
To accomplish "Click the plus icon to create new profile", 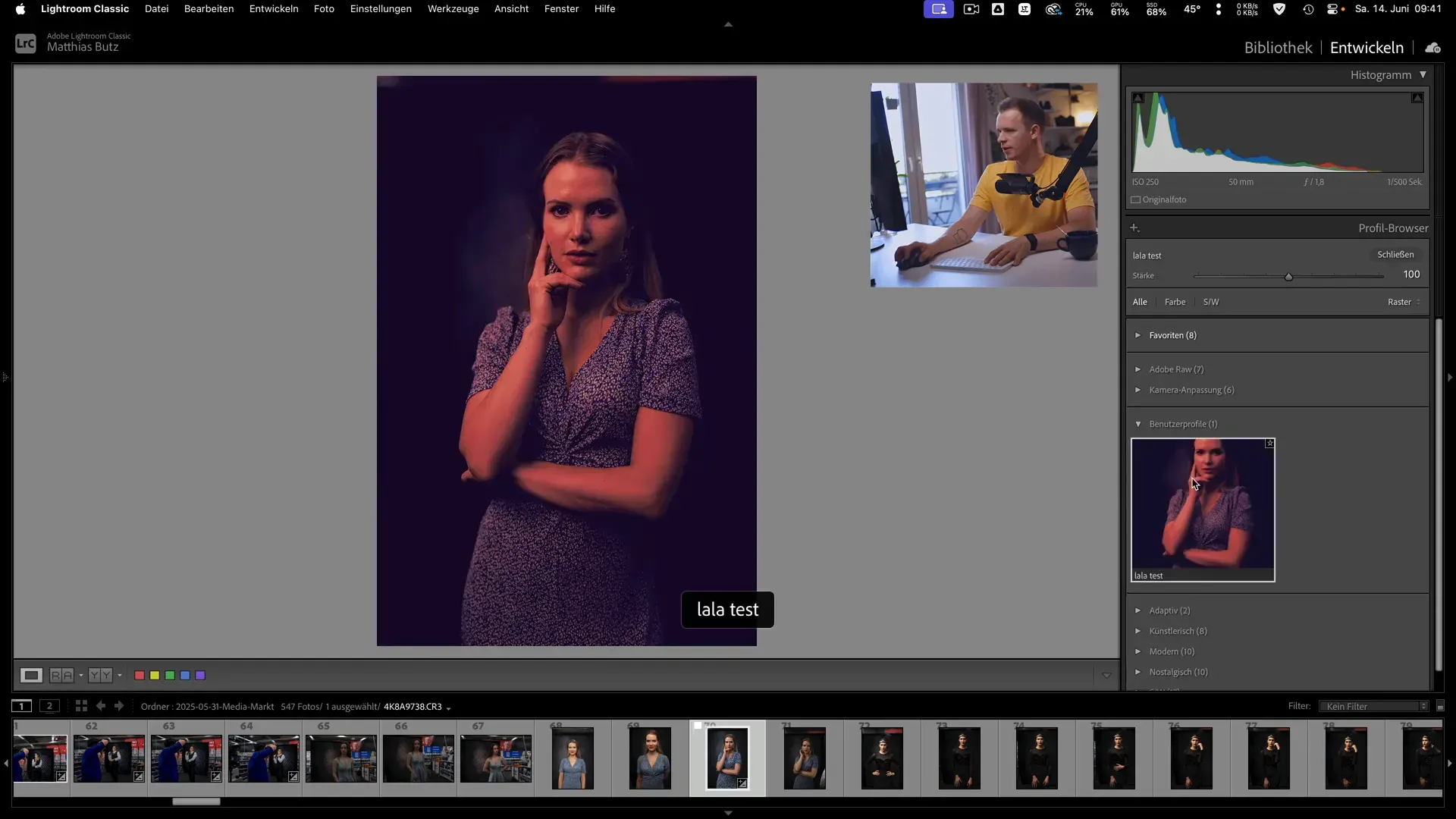I will coord(1134,227).
